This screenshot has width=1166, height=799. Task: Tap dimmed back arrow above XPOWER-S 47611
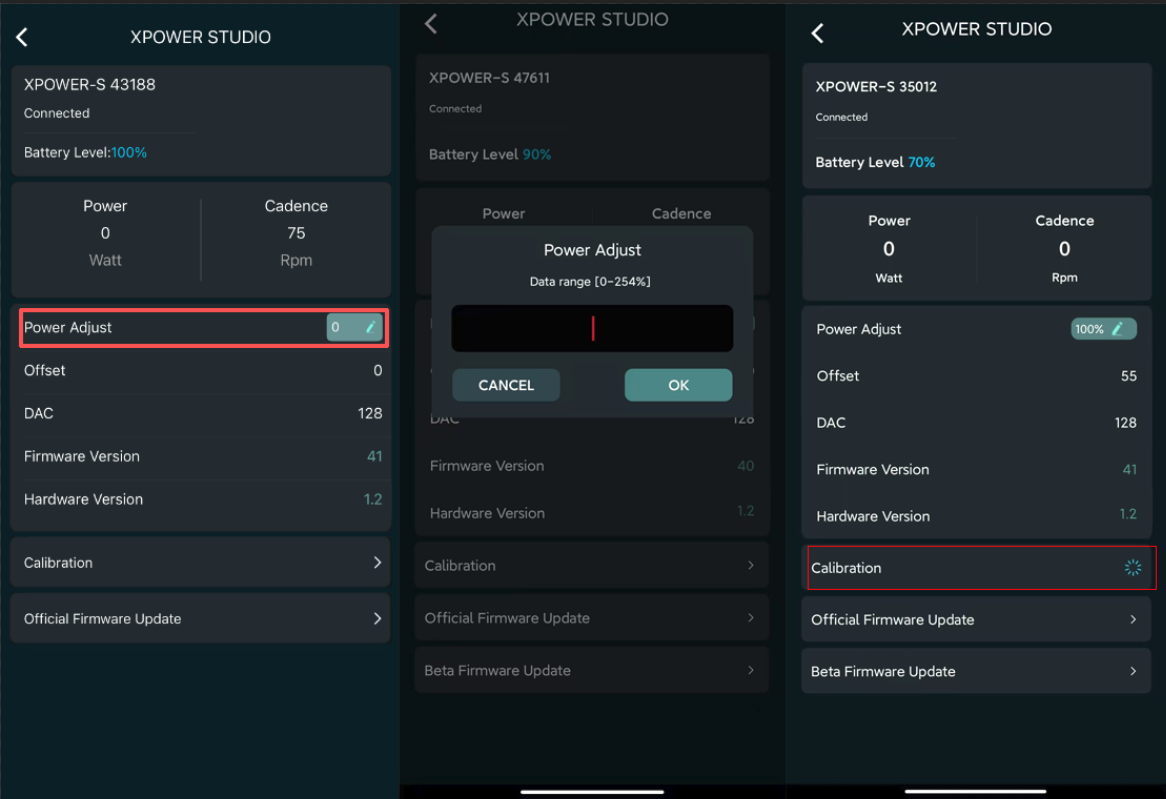(431, 23)
